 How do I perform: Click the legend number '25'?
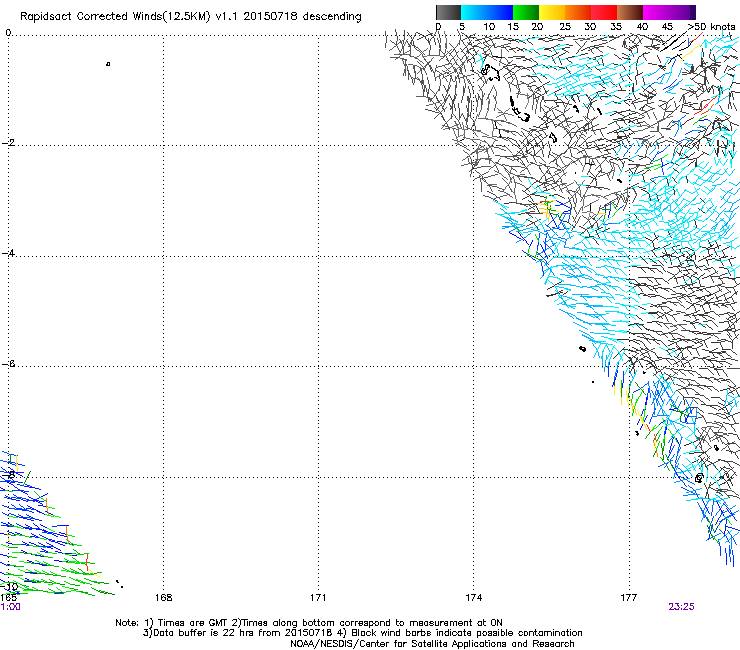click(565, 27)
